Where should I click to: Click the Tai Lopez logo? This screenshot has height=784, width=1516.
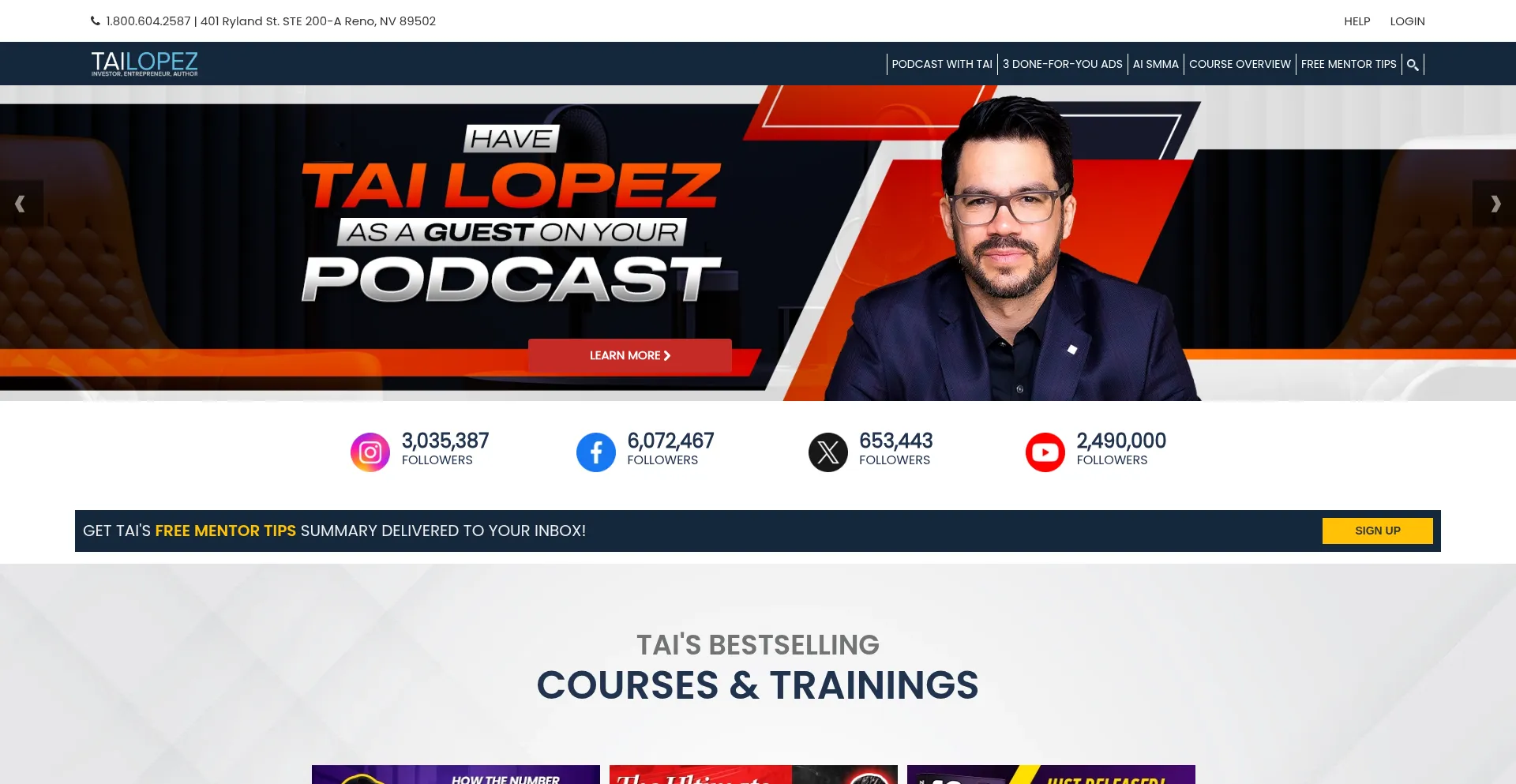pos(144,63)
